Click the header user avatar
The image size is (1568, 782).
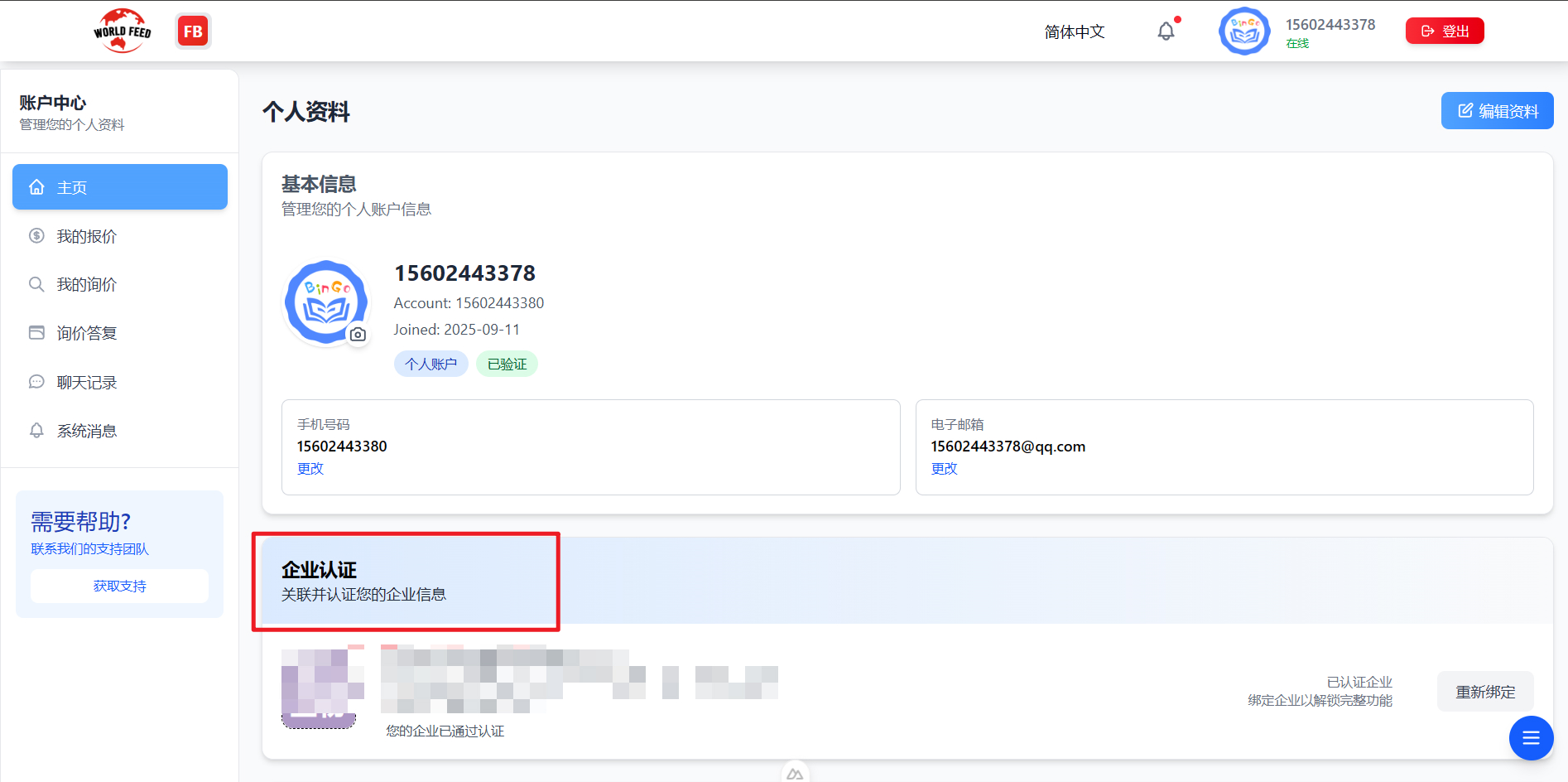1243,31
